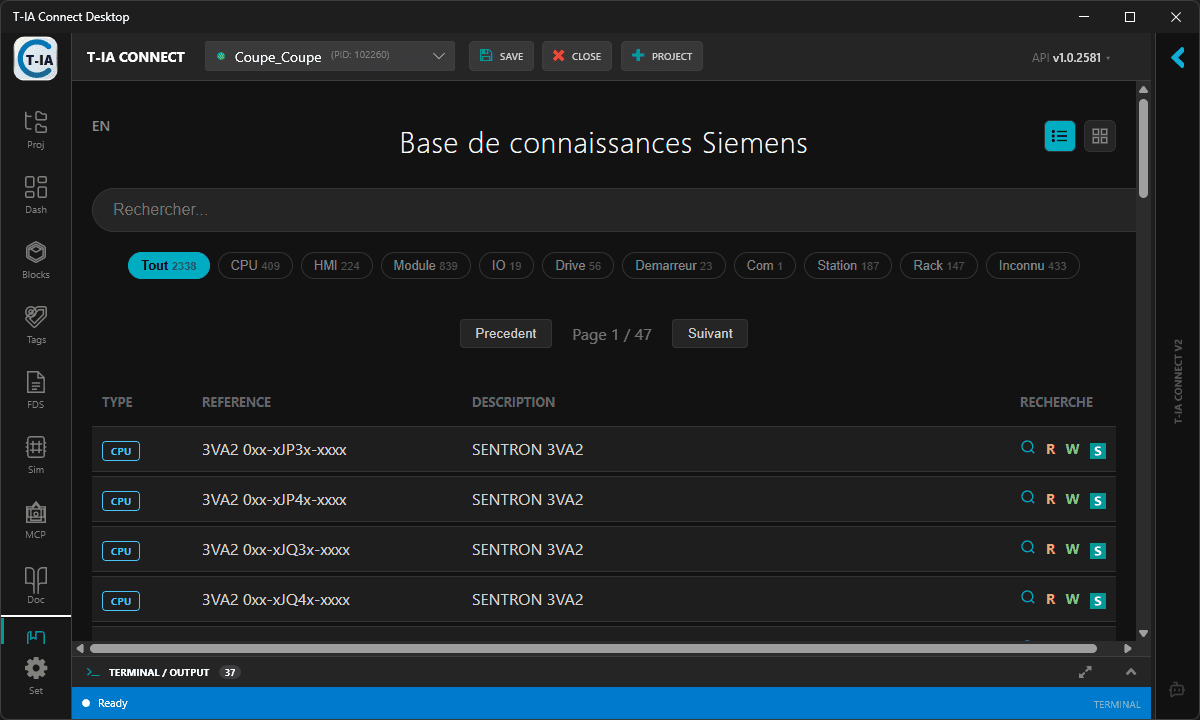Collapse the Terminal/Output panel
The image size is (1200, 720).
1131,672
